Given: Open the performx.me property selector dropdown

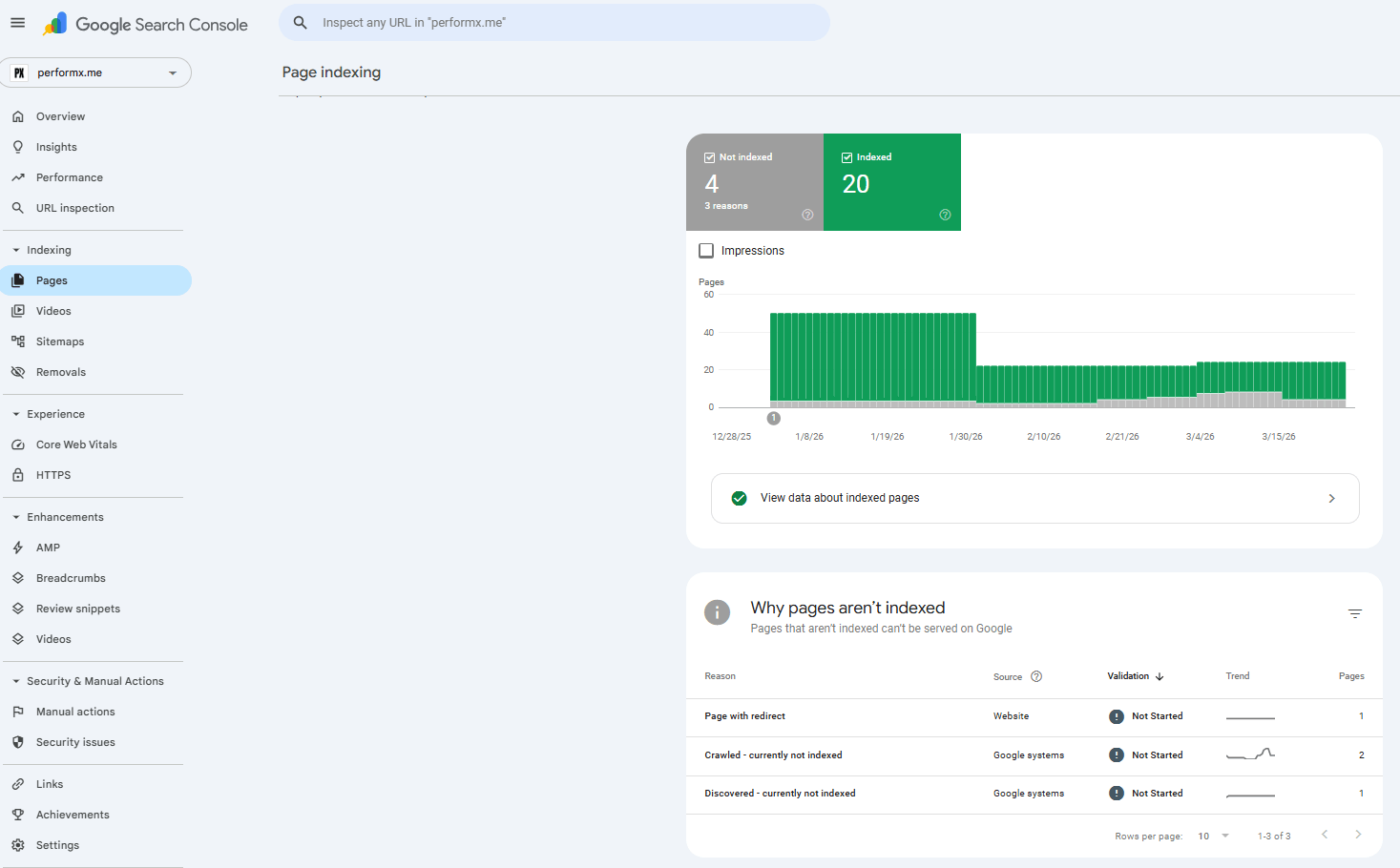Looking at the screenshot, I should (x=95, y=72).
